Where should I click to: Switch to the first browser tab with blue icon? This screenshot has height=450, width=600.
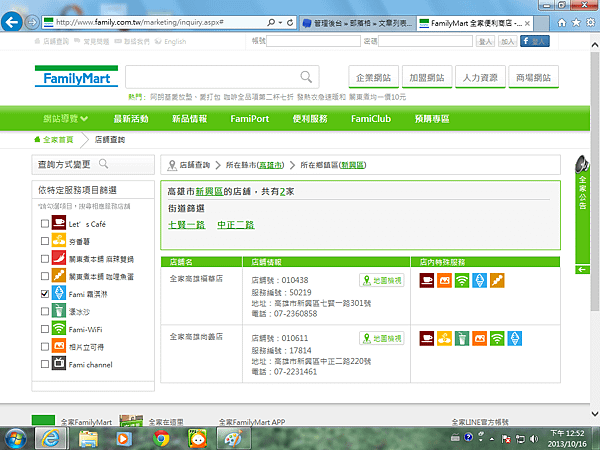(x=357, y=23)
